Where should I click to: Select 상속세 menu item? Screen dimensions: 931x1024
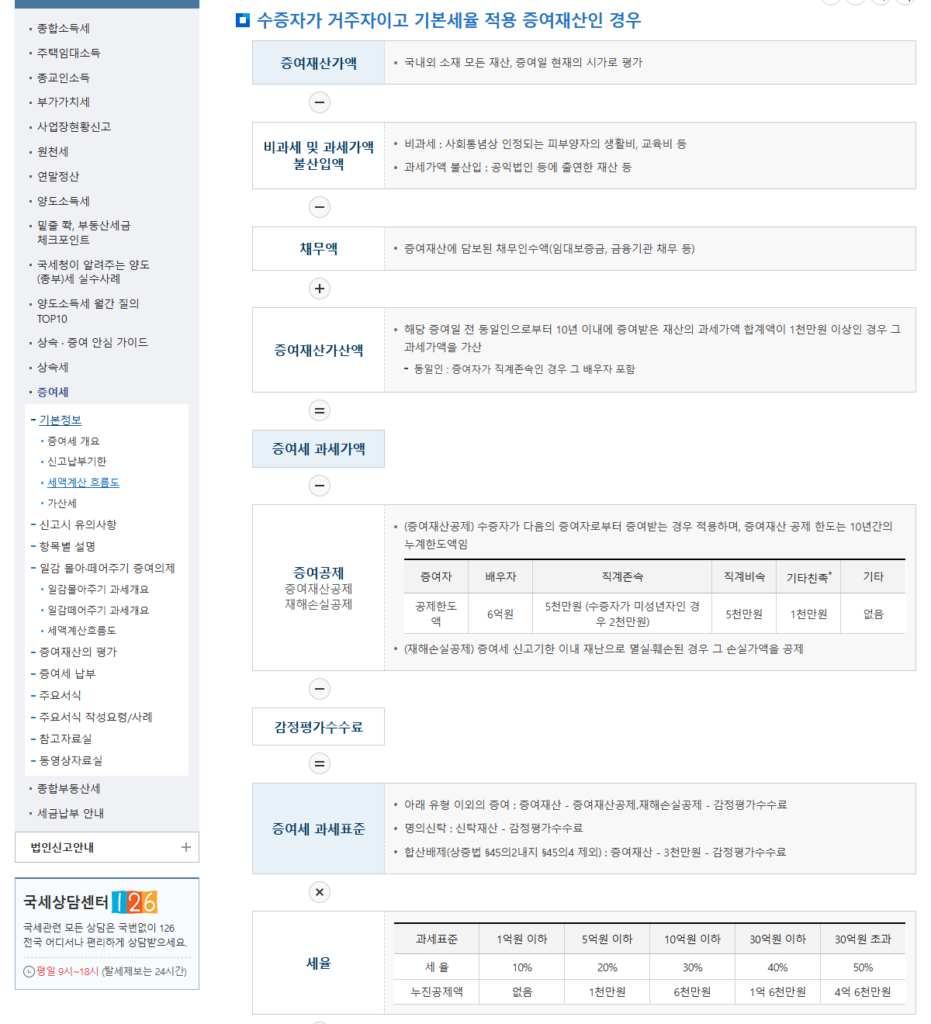(x=53, y=367)
